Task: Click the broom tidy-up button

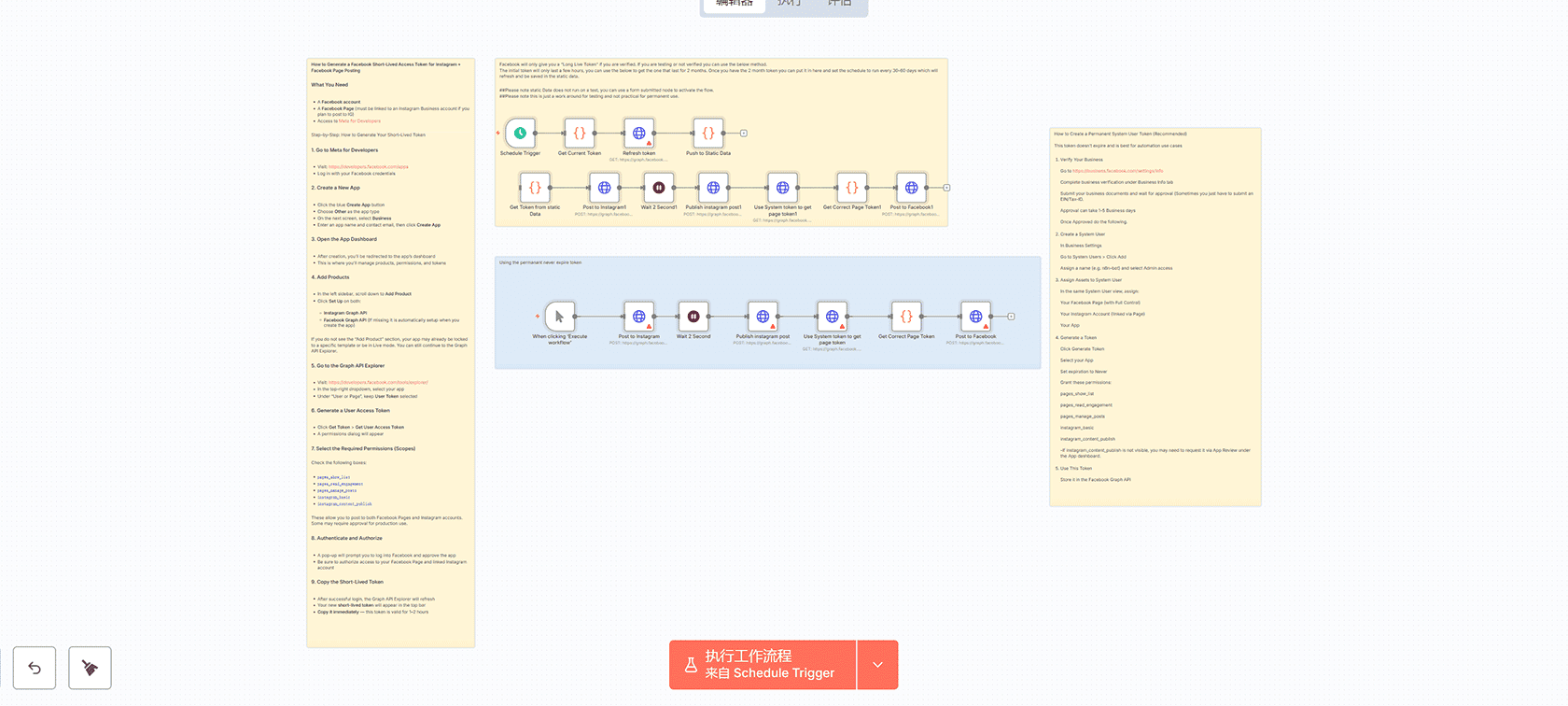Action: point(90,668)
